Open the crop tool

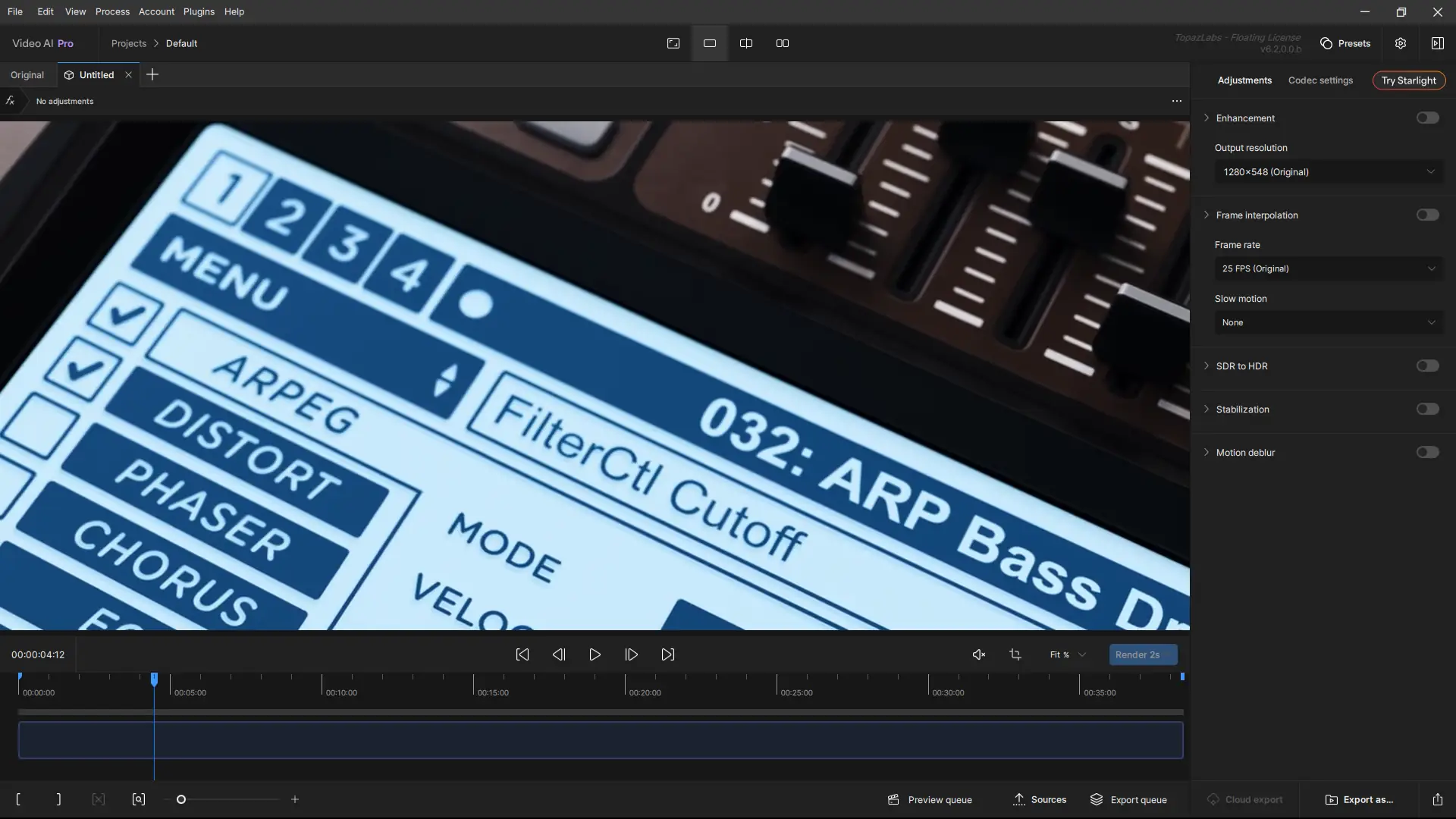tap(1015, 654)
